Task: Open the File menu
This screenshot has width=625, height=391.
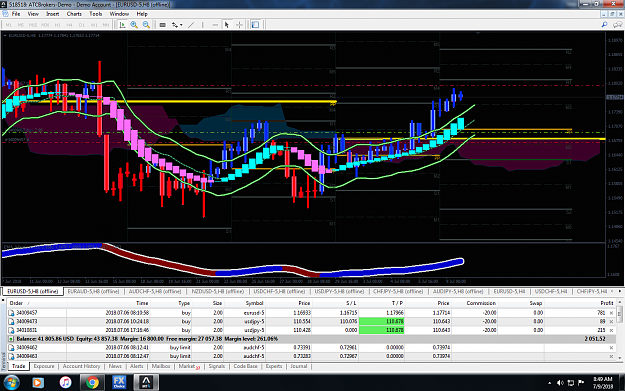Action: tap(16, 14)
